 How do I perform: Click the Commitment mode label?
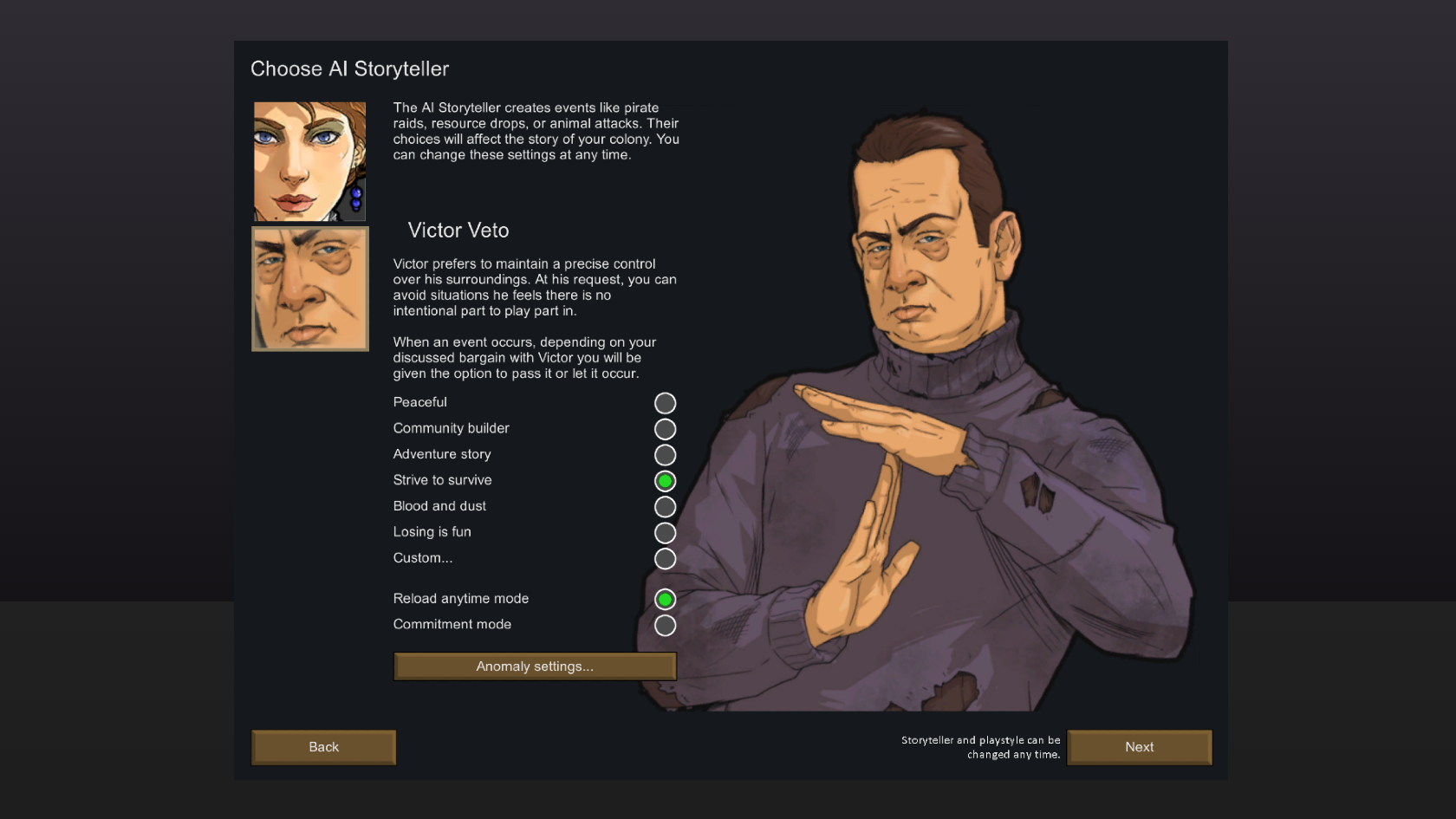(452, 624)
